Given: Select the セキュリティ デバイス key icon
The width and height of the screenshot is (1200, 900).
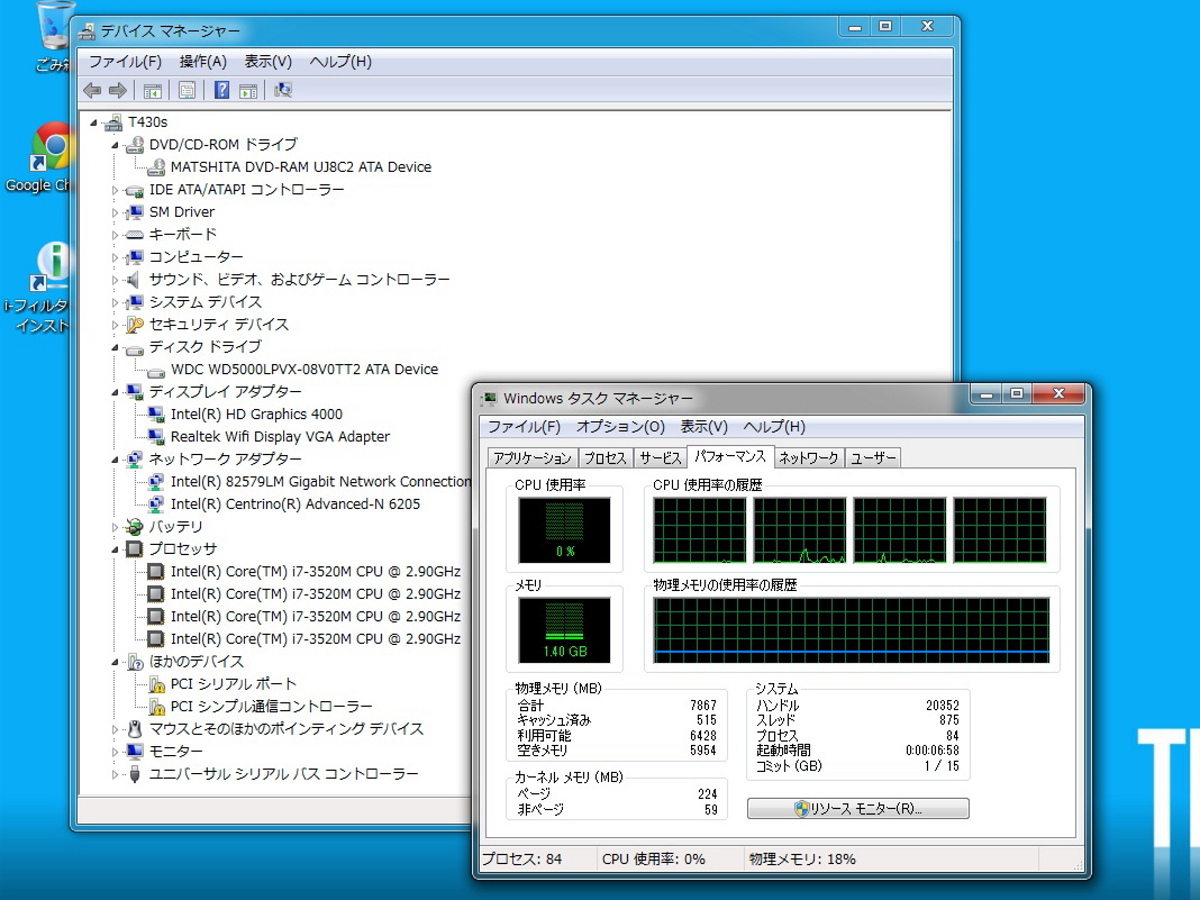Looking at the screenshot, I should tap(135, 324).
